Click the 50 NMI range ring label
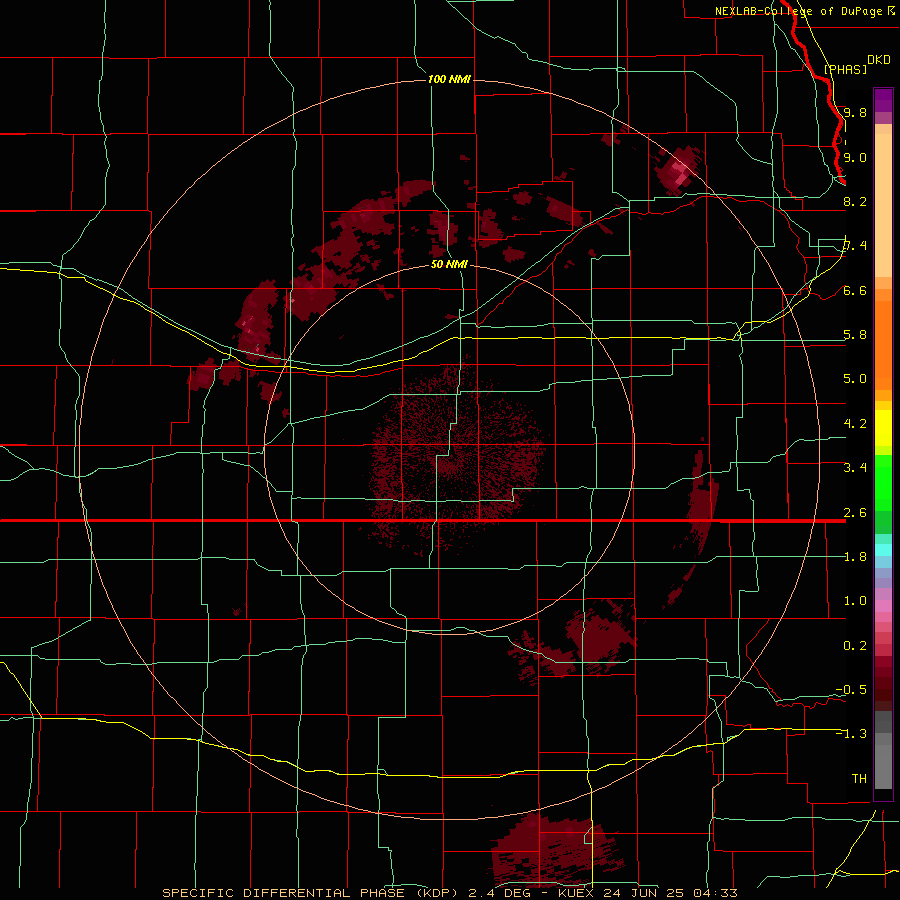The width and height of the screenshot is (900, 900). click(449, 264)
